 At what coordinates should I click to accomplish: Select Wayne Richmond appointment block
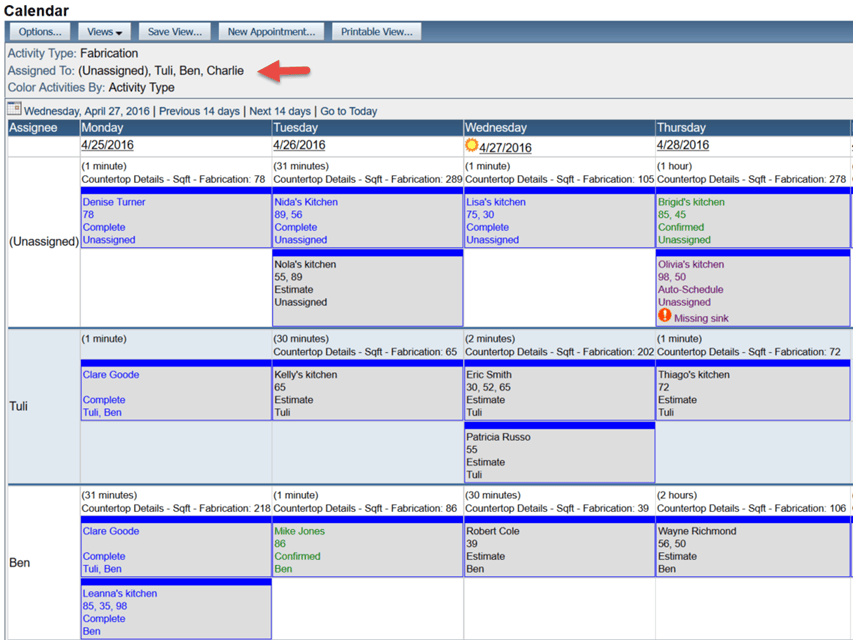753,550
